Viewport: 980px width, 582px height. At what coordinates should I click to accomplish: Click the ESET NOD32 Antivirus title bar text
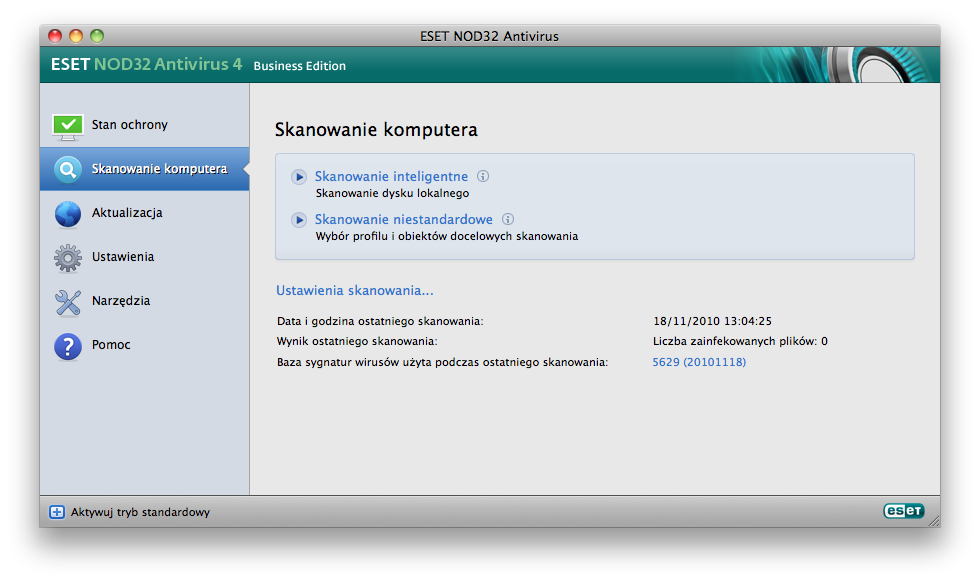pos(489,36)
